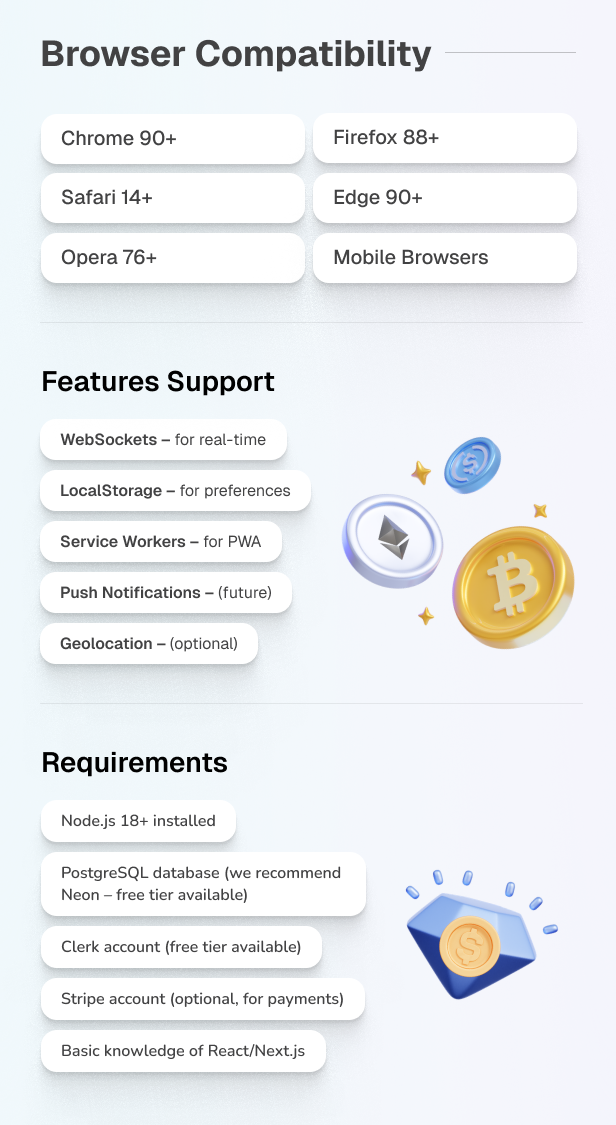
Task: Click the silver Ethereum coin icon
Action: tap(392, 540)
